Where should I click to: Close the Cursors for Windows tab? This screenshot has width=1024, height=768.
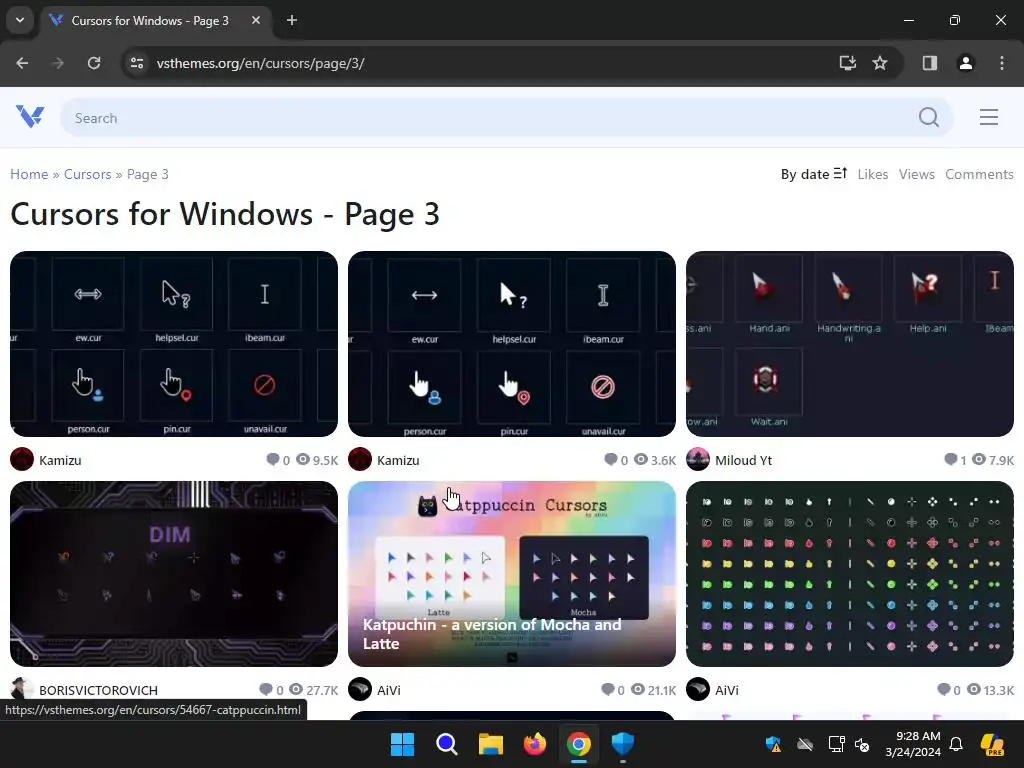(x=256, y=20)
